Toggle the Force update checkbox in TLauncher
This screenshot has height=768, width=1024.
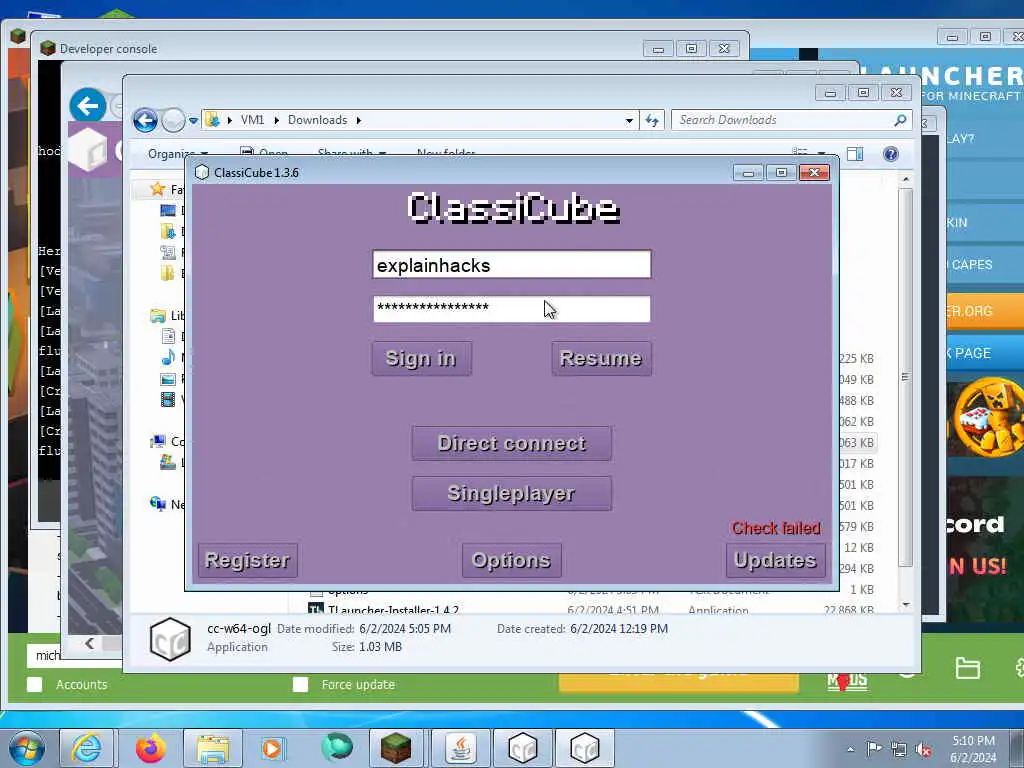(300, 684)
